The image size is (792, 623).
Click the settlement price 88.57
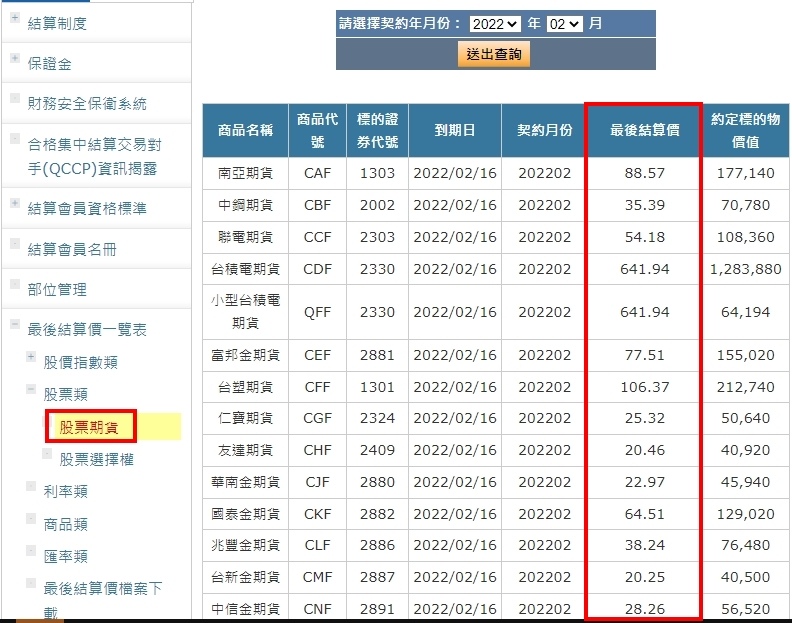point(645,173)
